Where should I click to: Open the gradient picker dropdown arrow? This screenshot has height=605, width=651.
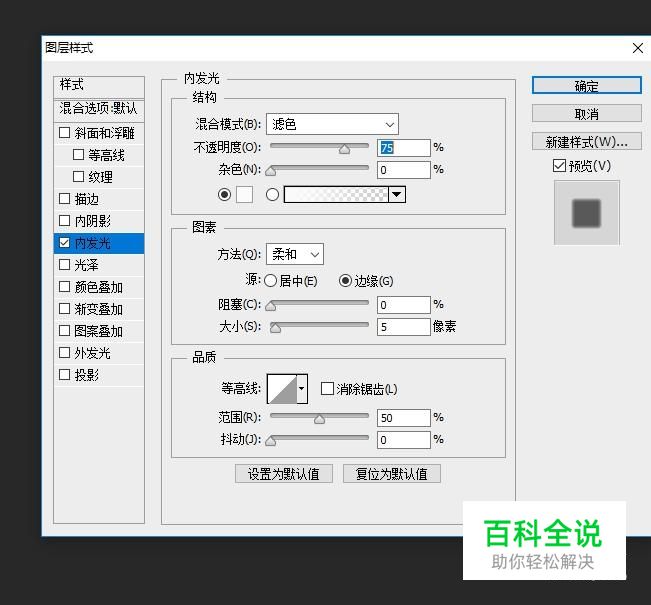397,194
